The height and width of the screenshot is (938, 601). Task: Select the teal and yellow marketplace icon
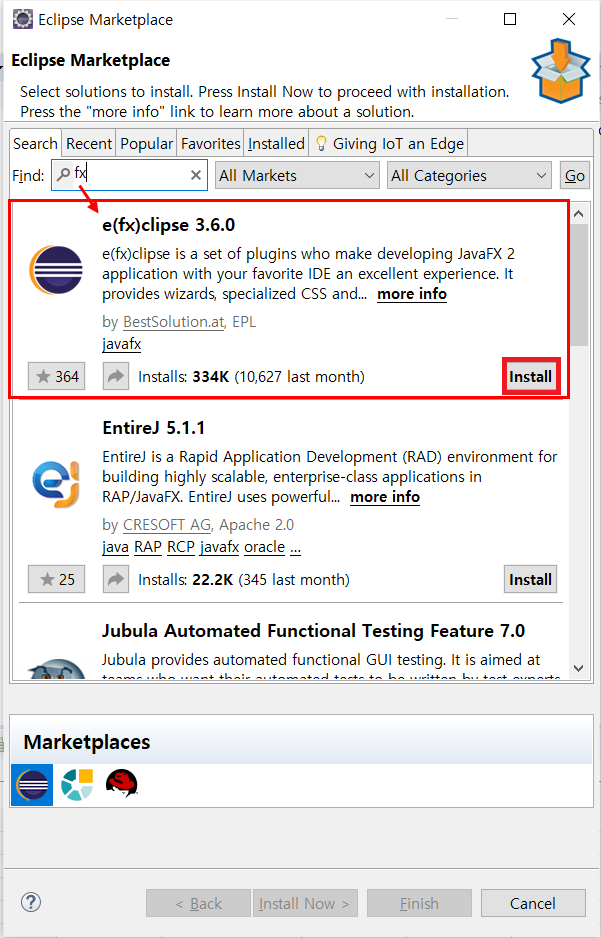78,785
